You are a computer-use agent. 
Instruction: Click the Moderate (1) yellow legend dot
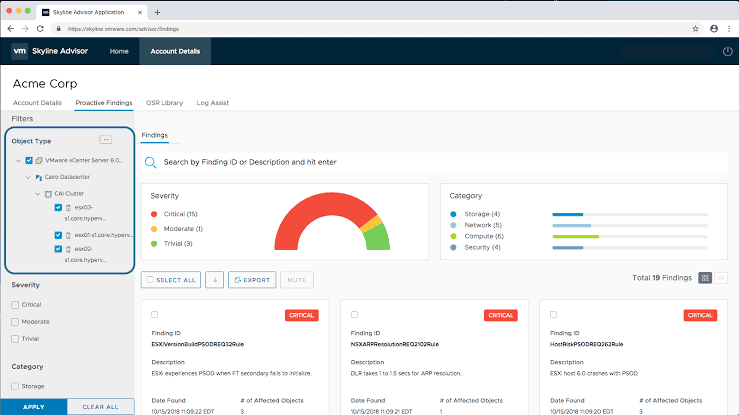point(154,229)
